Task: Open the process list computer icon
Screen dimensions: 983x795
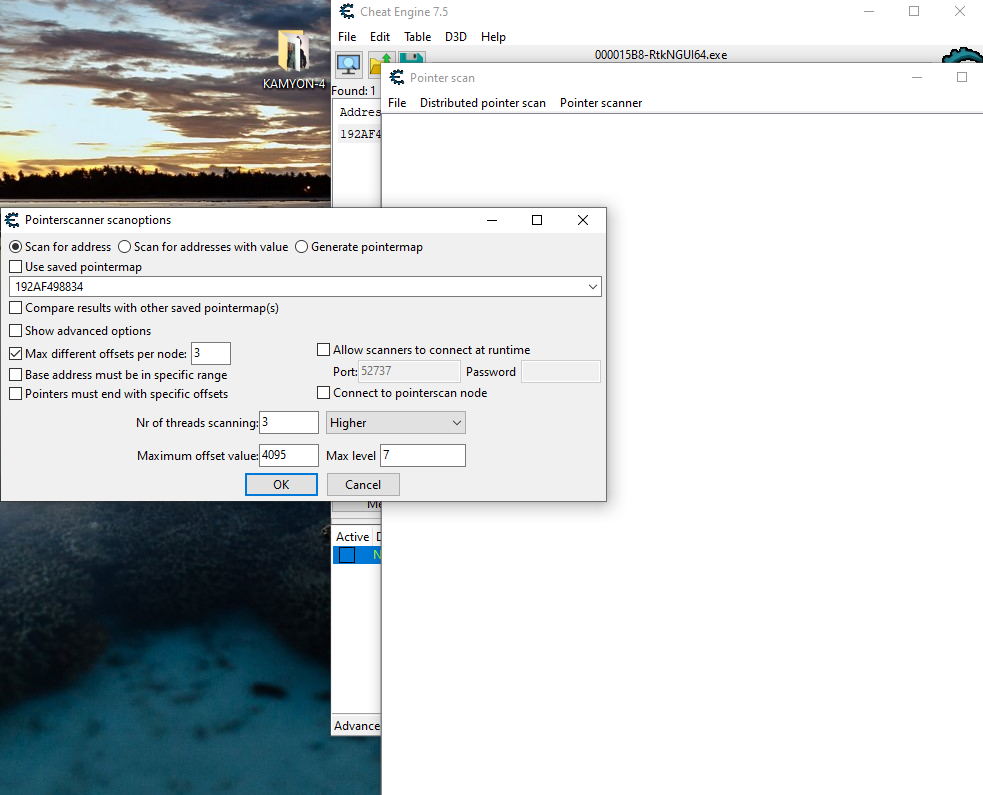Action: pyautogui.click(x=349, y=64)
